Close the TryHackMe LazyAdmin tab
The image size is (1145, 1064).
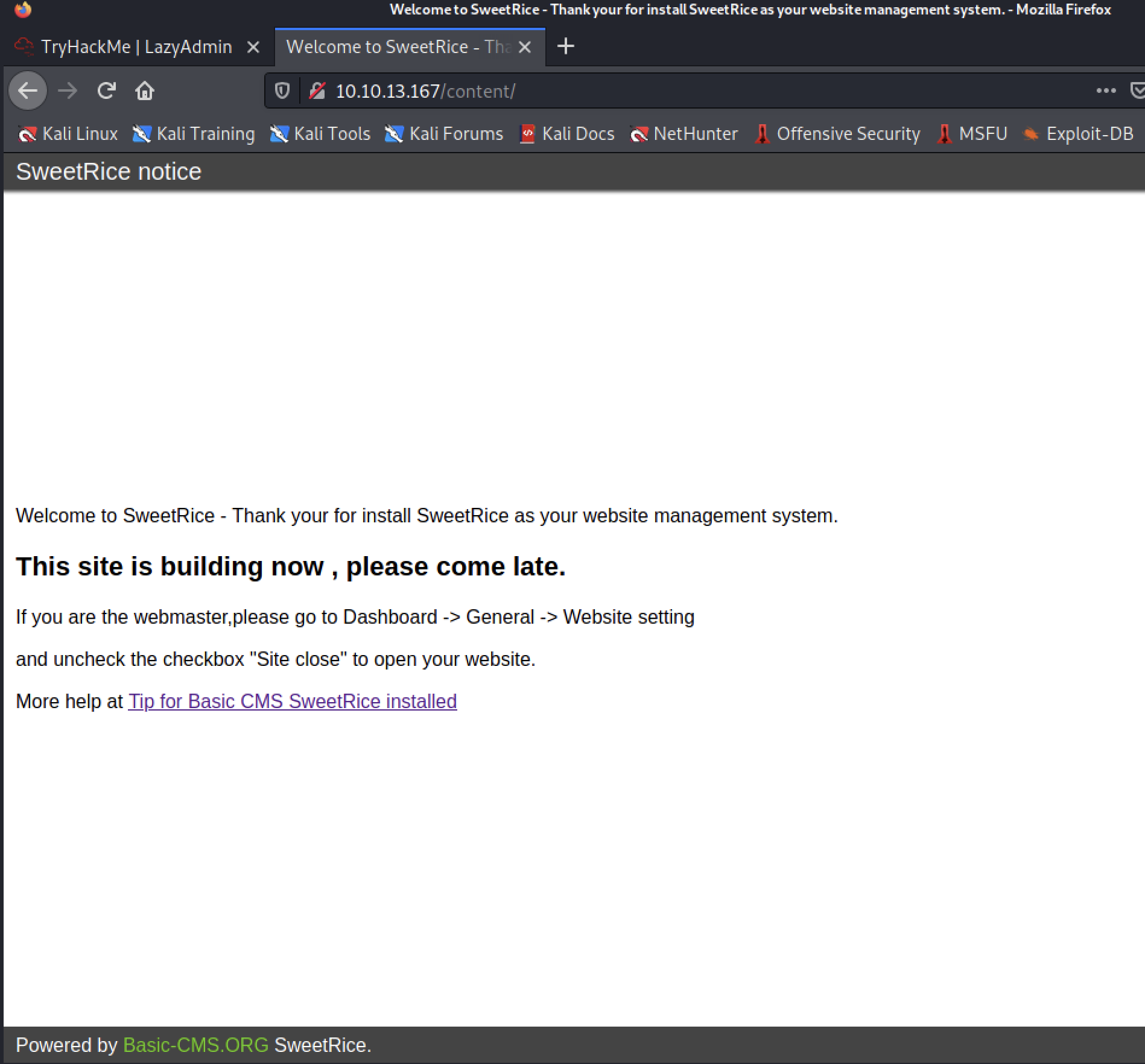(253, 47)
